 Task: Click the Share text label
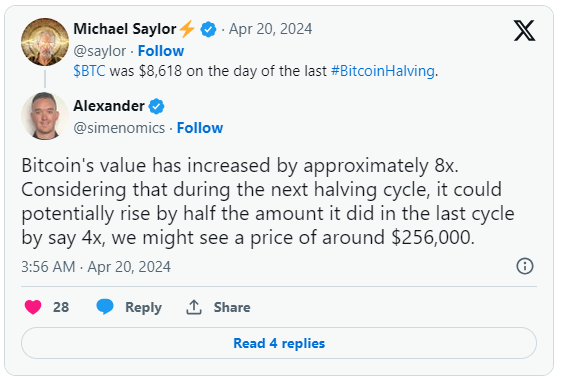pyautogui.click(x=232, y=307)
